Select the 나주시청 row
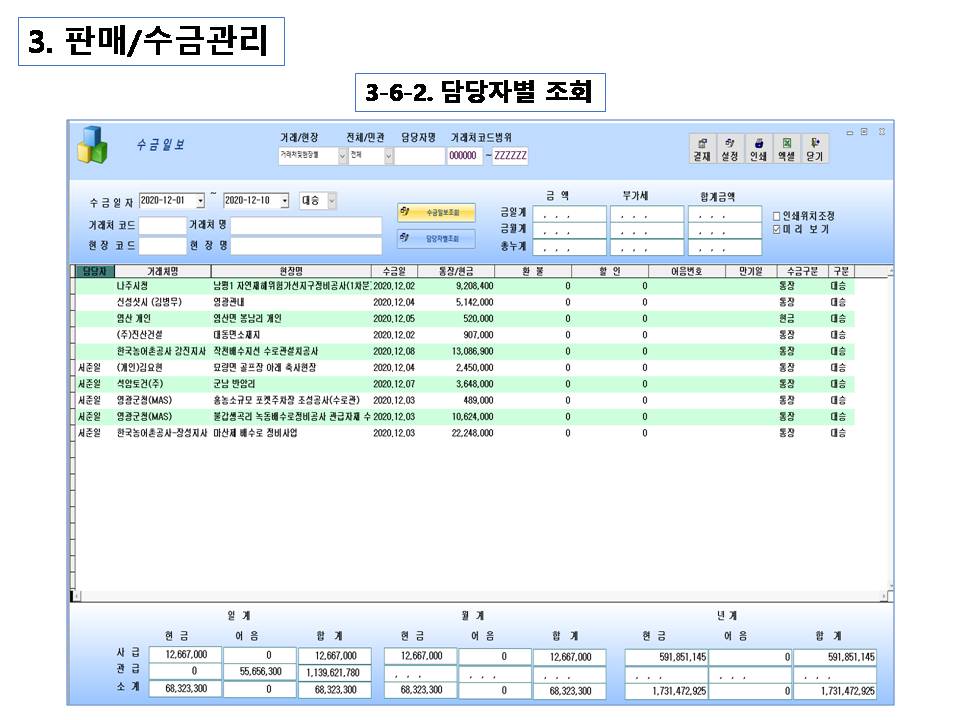960x720 pixels. coord(465,286)
